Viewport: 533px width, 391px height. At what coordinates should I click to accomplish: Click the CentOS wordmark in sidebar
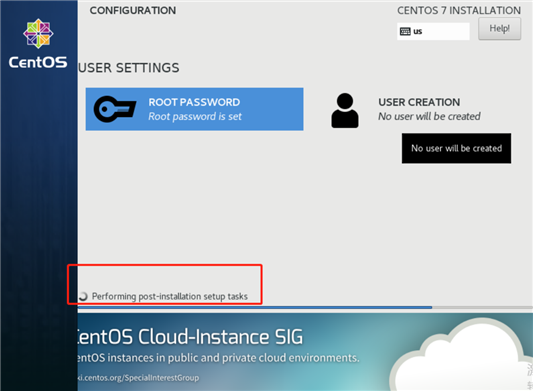click(38, 62)
